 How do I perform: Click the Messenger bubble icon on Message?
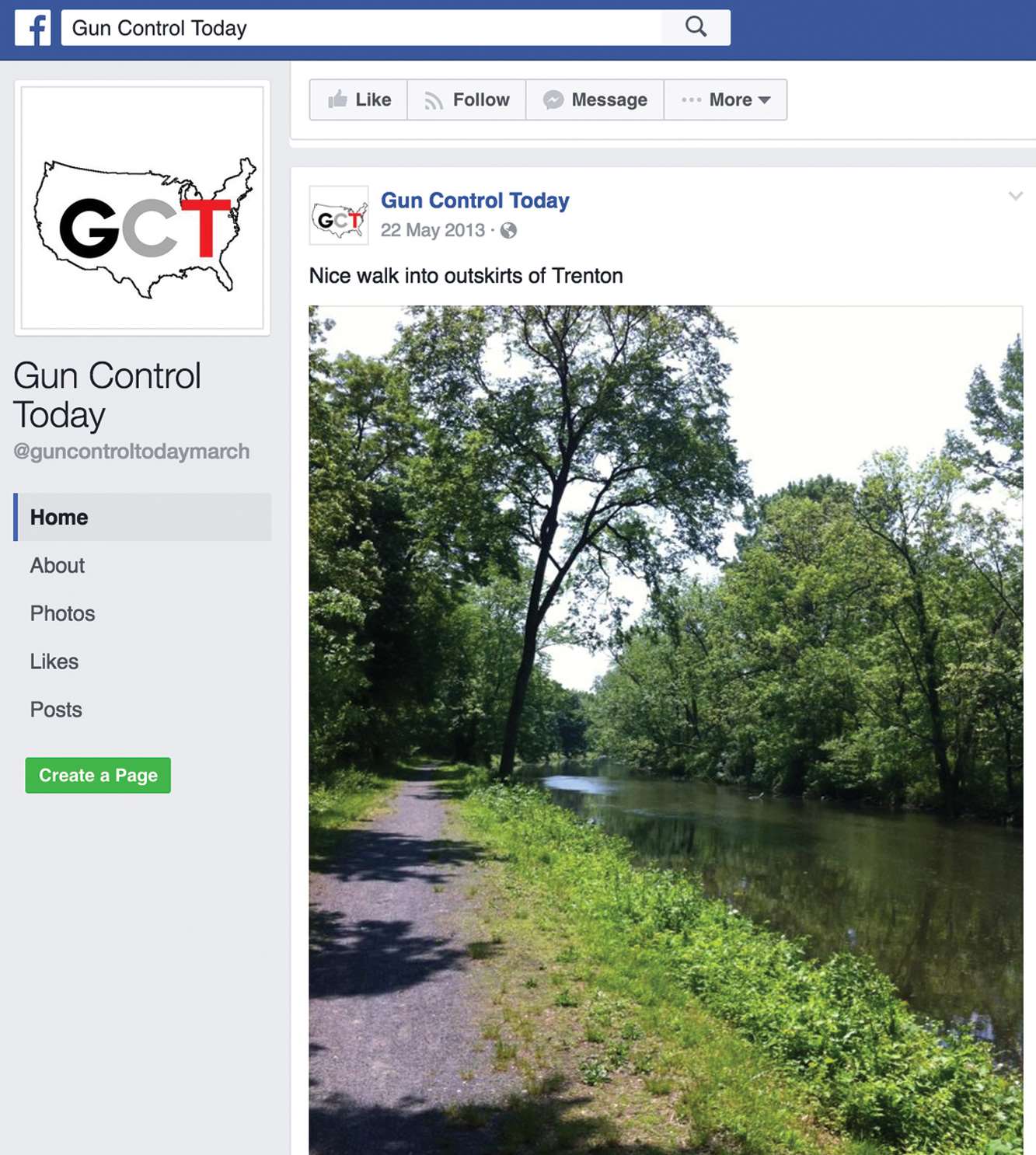coord(553,99)
